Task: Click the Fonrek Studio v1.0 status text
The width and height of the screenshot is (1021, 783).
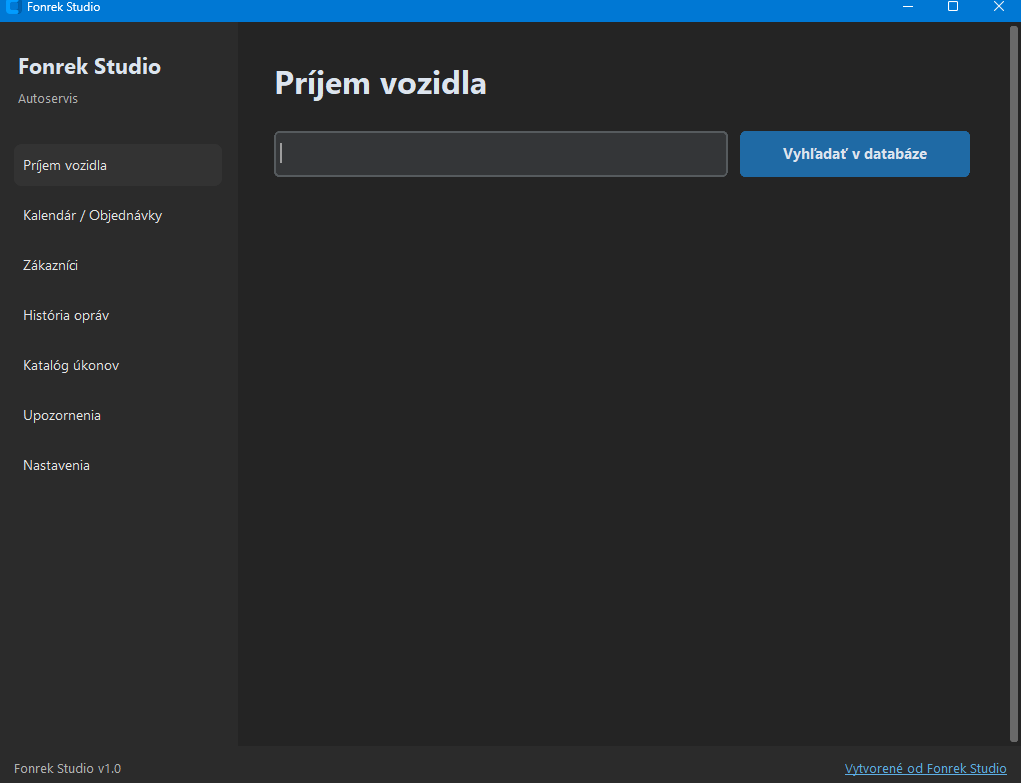Action: [x=68, y=769]
